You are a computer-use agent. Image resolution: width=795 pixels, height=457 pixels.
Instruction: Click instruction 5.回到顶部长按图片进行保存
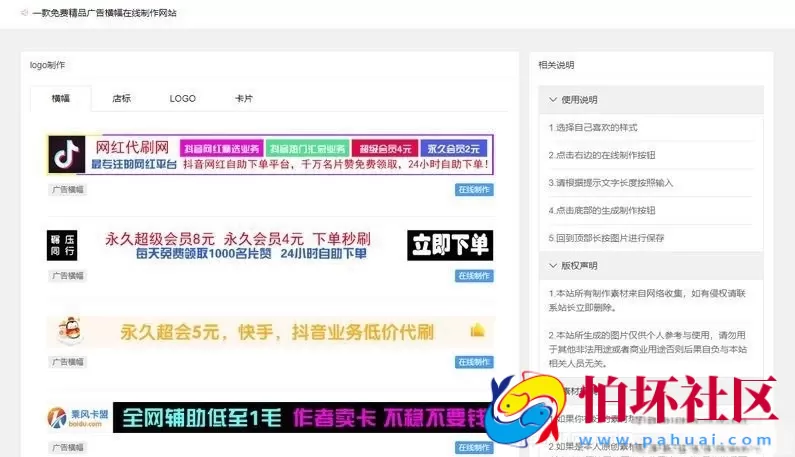[x=606, y=238]
